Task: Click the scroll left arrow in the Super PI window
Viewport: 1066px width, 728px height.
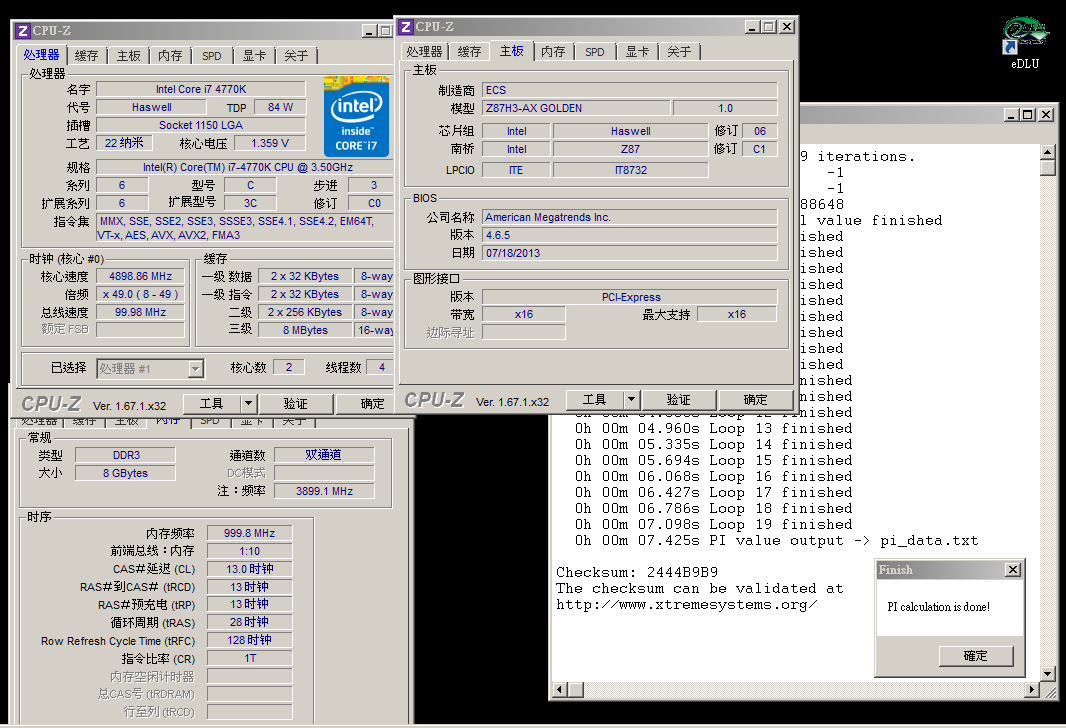Action: (x=560, y=690)
